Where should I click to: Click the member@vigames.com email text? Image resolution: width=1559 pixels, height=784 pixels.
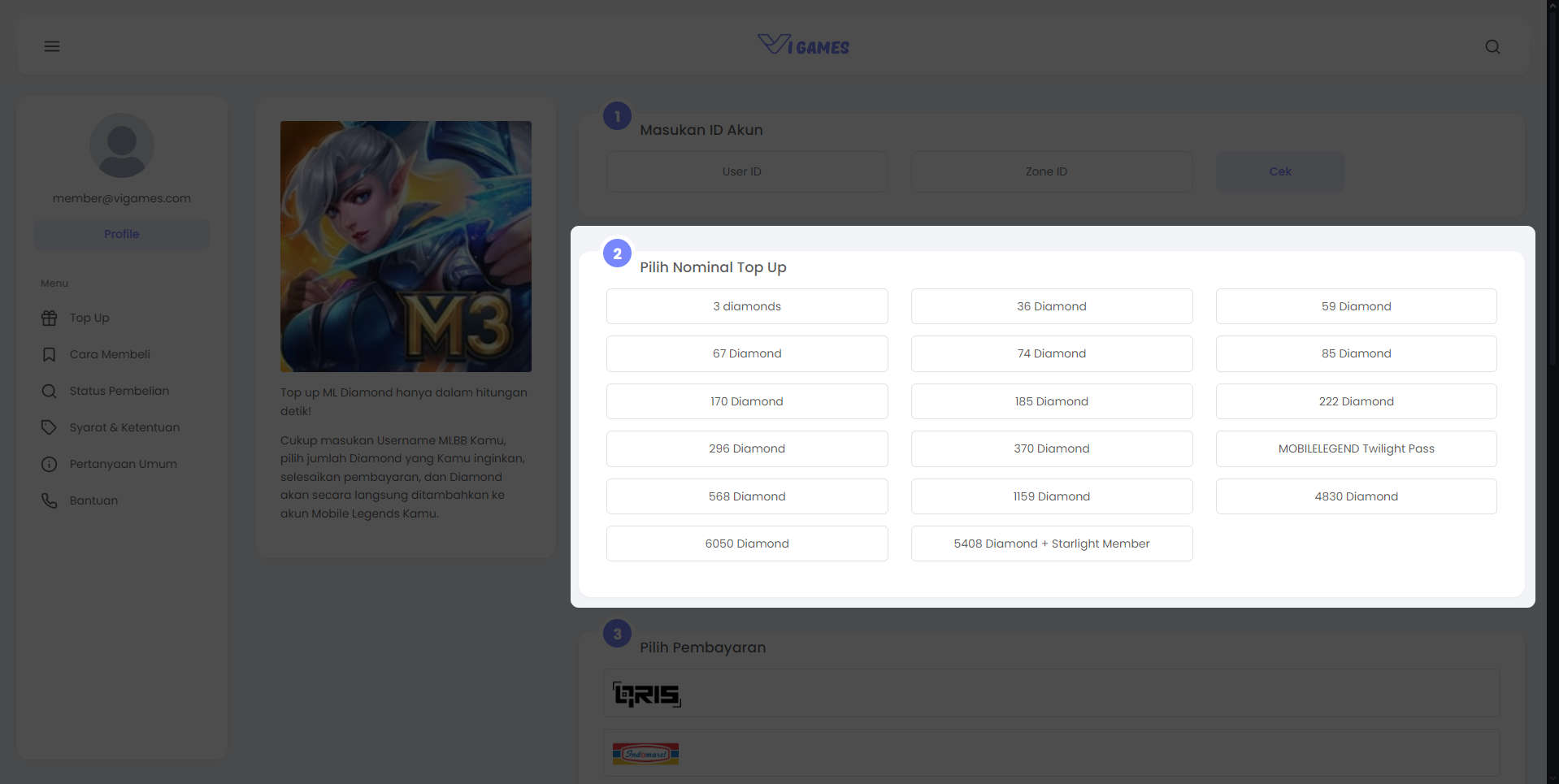click(122, 198)
